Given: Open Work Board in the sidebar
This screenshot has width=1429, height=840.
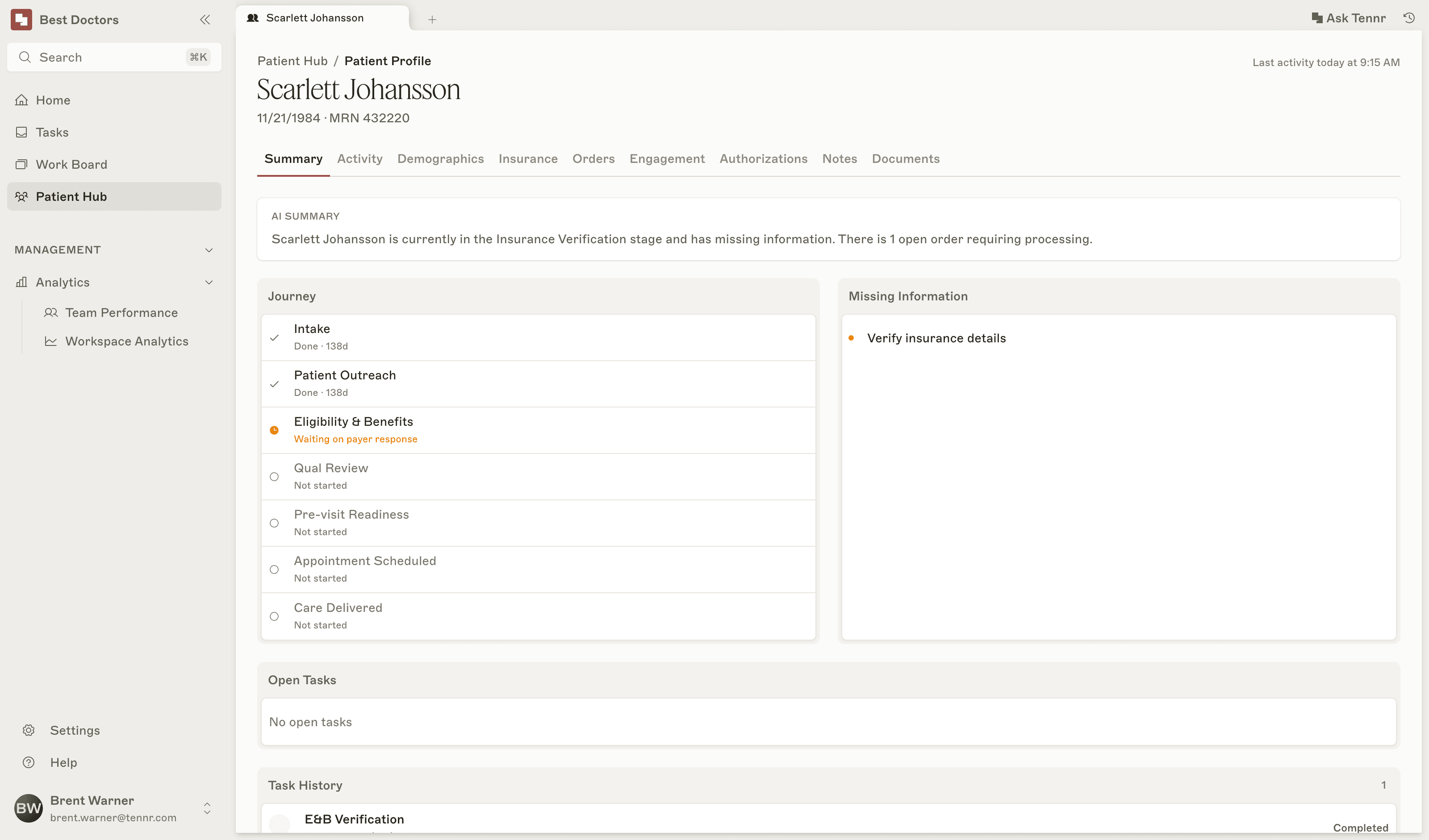Looking at the screenshot, I should 114,164.
